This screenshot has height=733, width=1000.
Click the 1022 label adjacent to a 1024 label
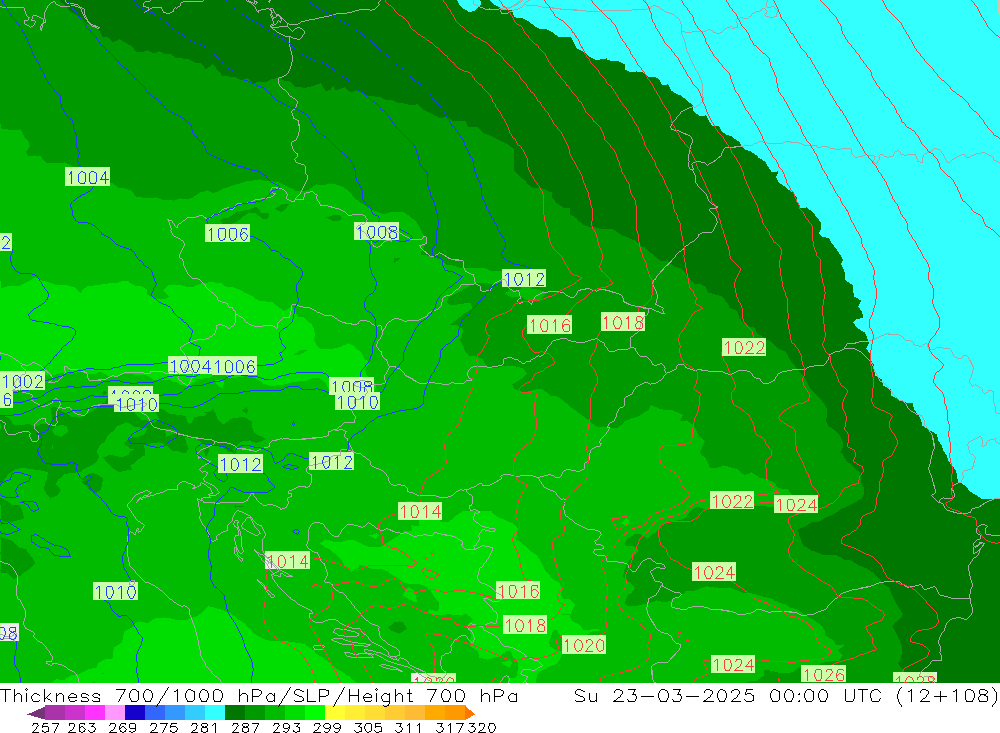coord(732,501)
